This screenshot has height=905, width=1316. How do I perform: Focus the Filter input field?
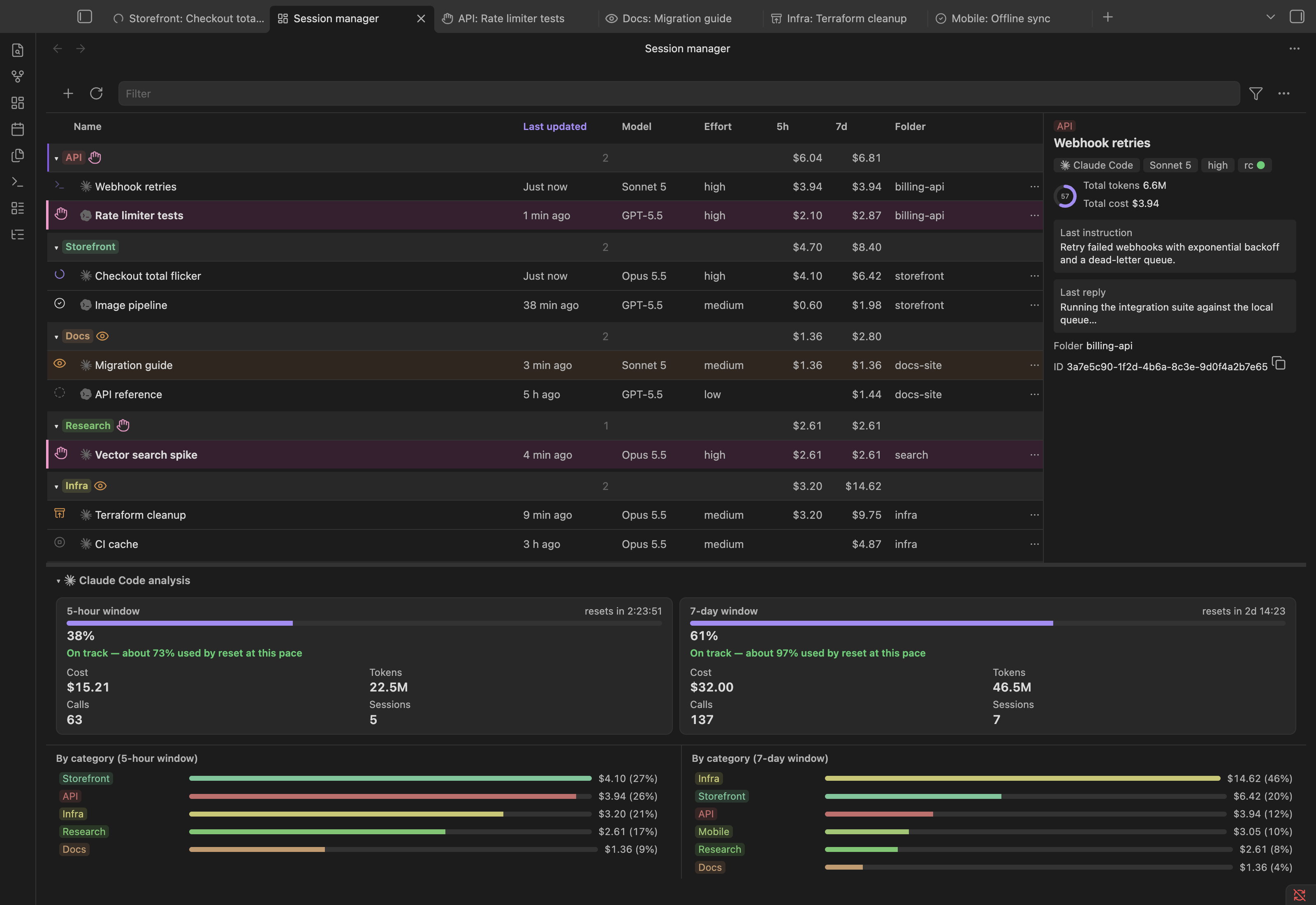[679, 93]
